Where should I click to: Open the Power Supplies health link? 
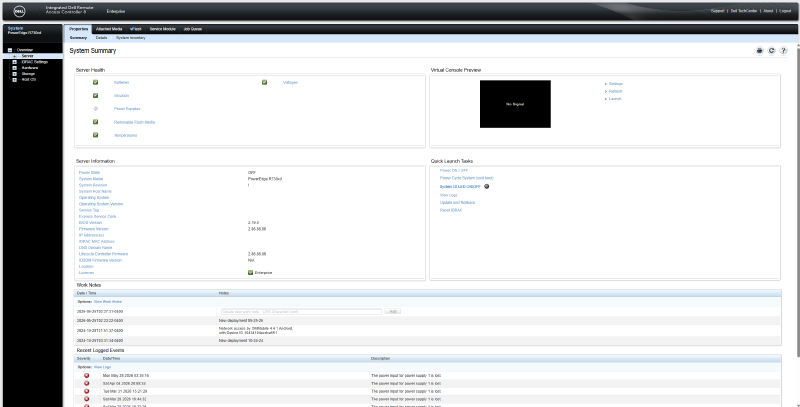pyautogui.click(x=127, y=109)
